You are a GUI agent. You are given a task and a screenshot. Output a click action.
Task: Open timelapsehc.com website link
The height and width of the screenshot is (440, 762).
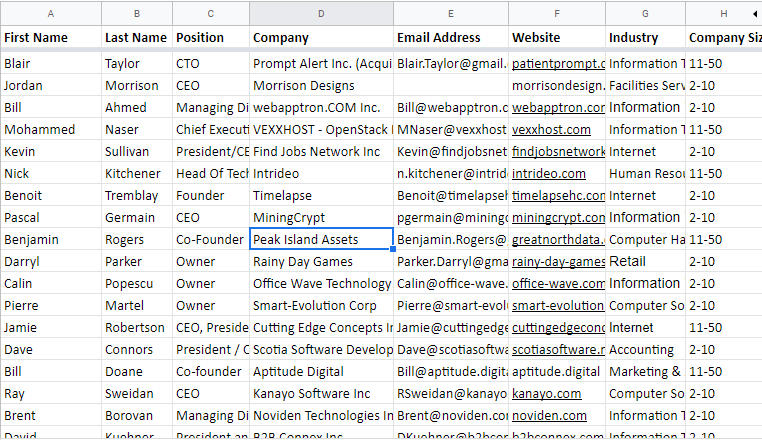(558, 195)
